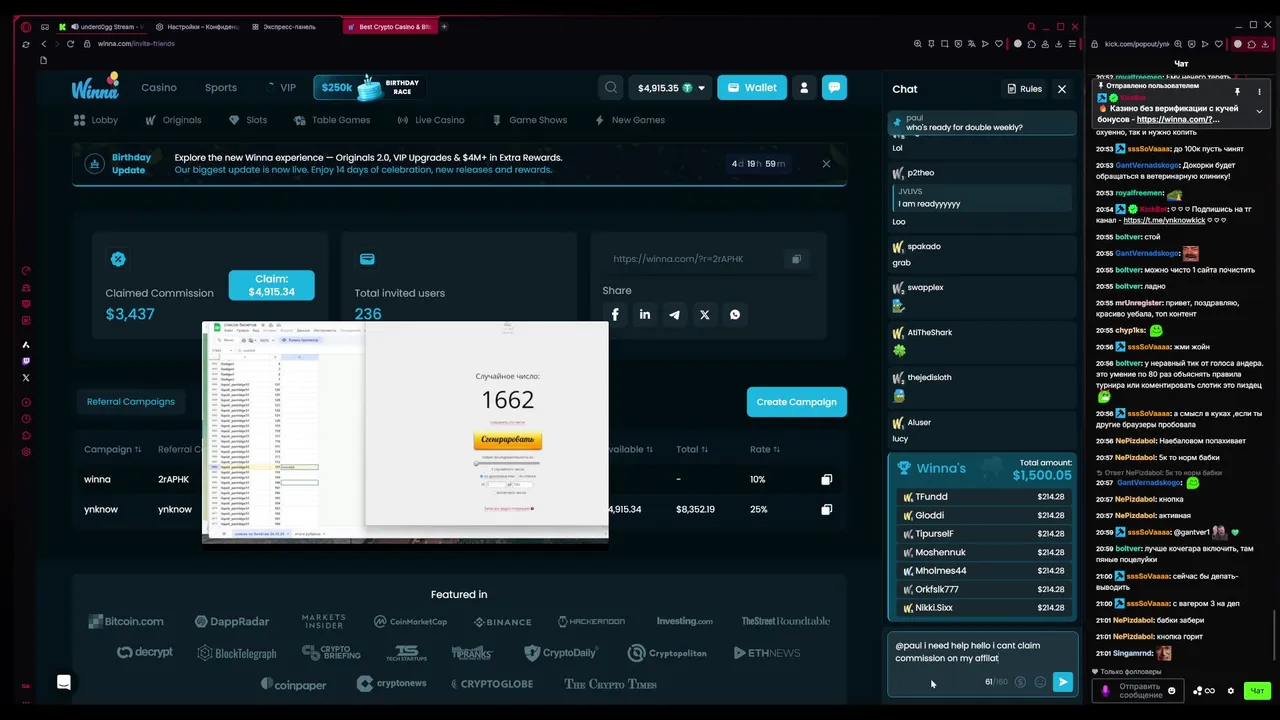Expand the pinned Kick chat message
This screenshot has width=1280, height=720.
point(1259,111)
